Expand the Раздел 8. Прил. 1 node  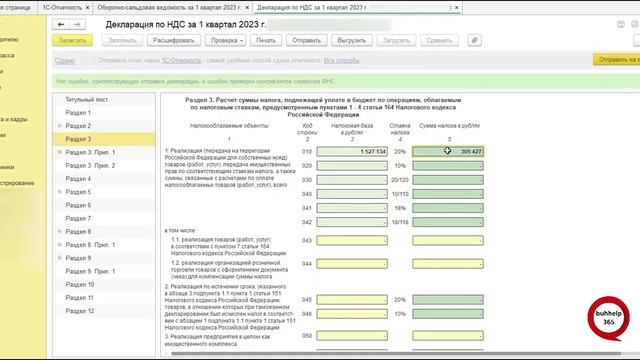click(x=60, y=245)
